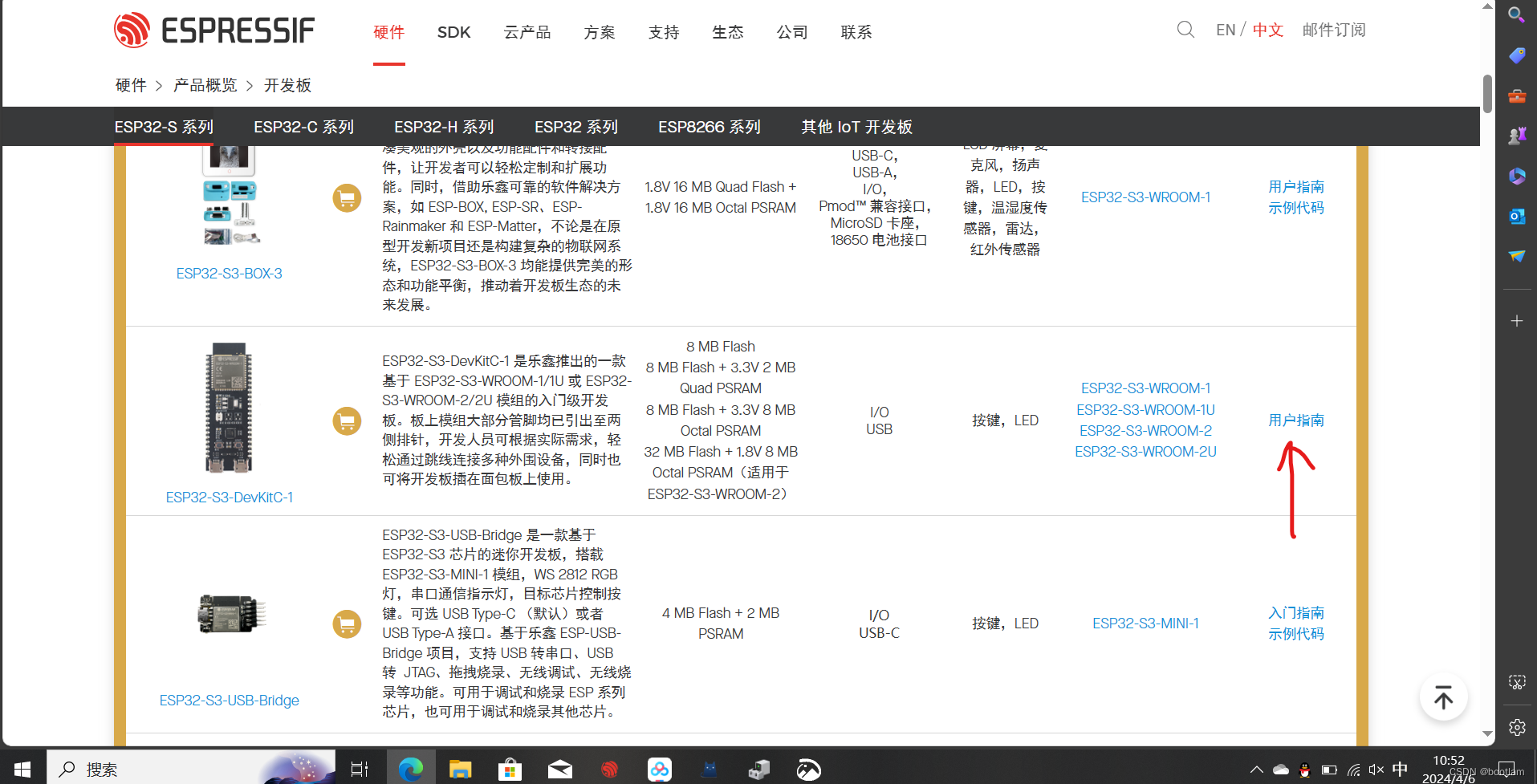The width and height of the screenshot is (1537, 784).
Task: Click the back-to-top arrow button
Action: pyautogui.click(x=1443, y=697)
